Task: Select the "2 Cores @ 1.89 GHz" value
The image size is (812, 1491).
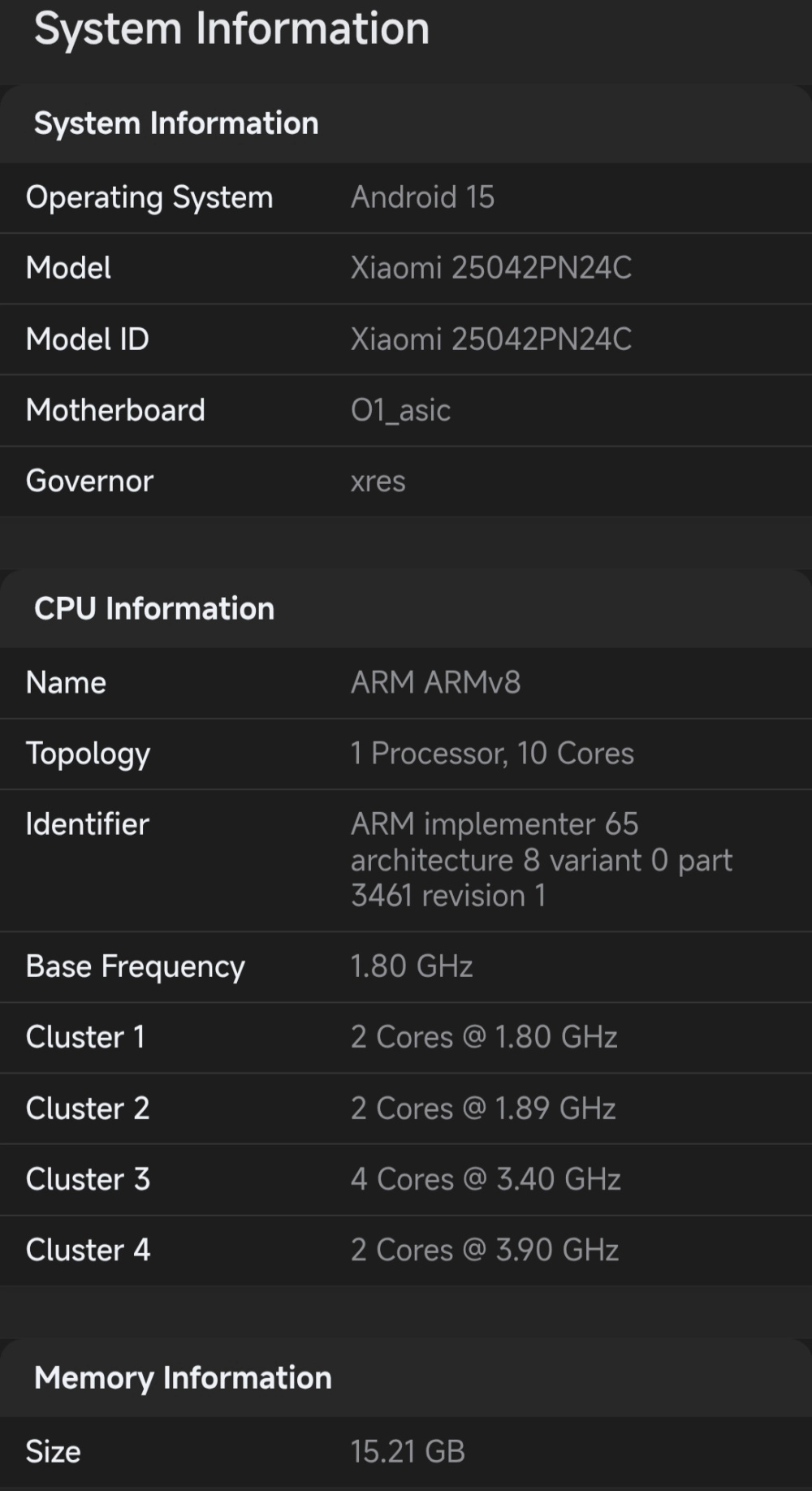Action: (483, 1109)
